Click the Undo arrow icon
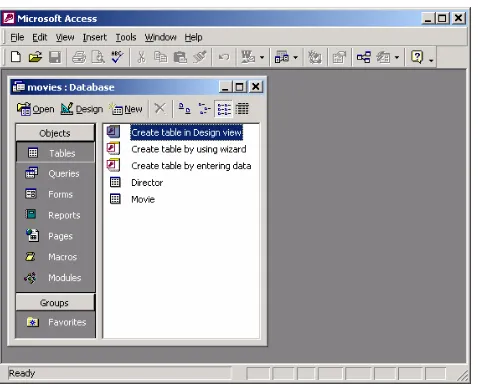Viewport: 478px width, 388px height. (x=224, y=57)
